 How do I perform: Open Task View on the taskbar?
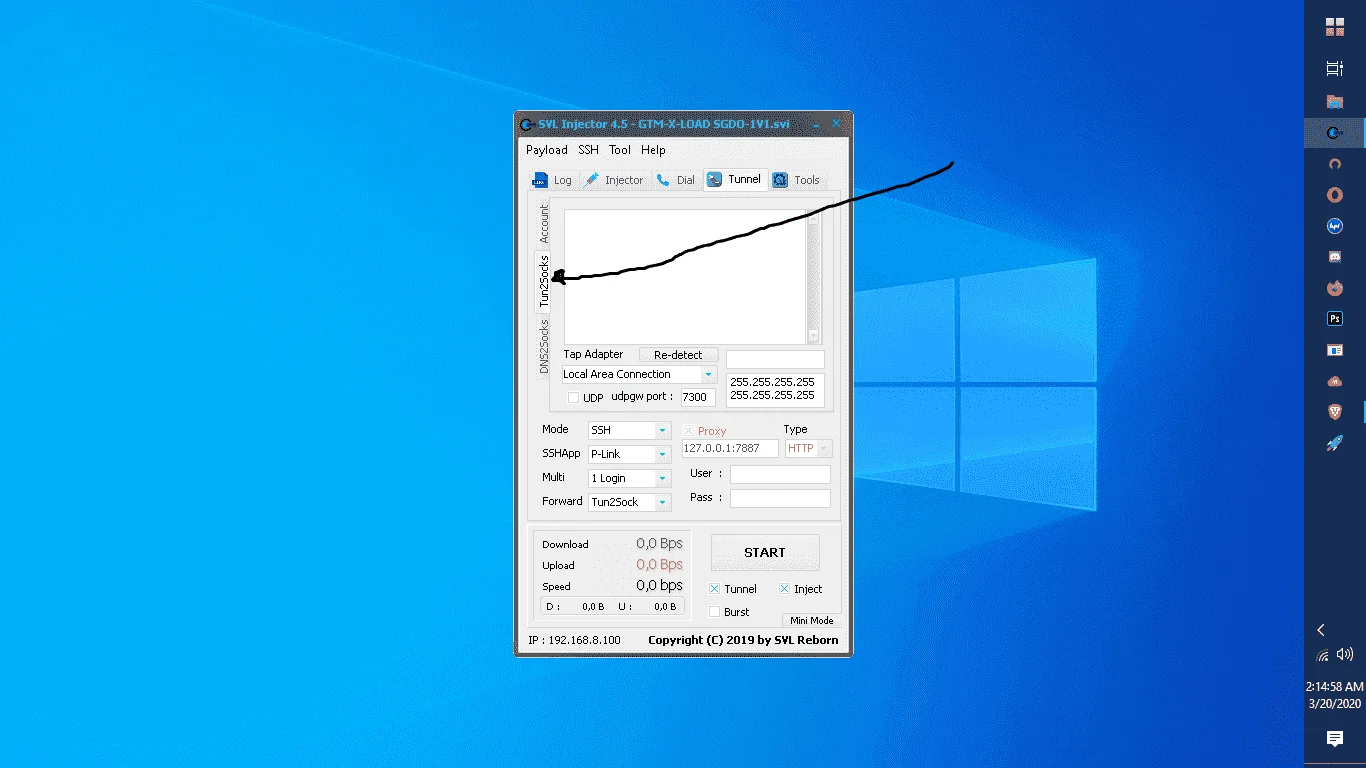coord(1334,68)
